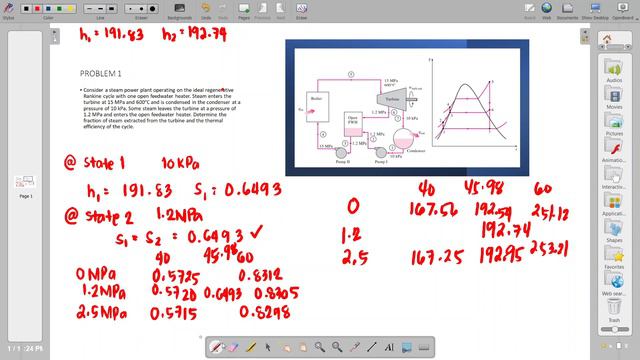Select the arrow Selector tool
This screenshot has height=360, width=640.
click(268, 347)
